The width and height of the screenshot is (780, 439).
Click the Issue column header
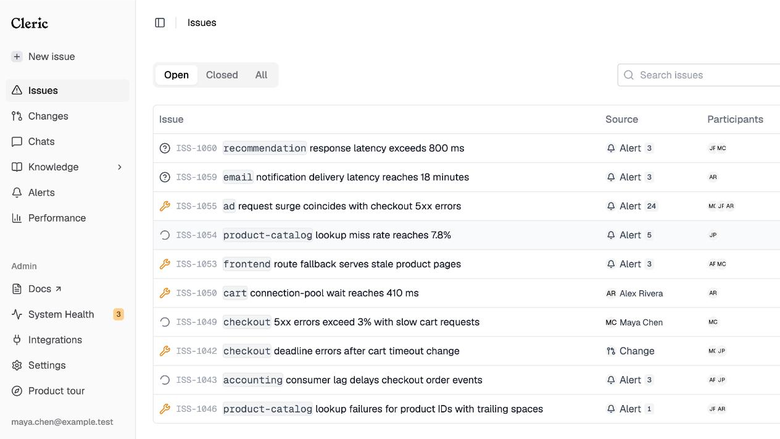[171, 119]
